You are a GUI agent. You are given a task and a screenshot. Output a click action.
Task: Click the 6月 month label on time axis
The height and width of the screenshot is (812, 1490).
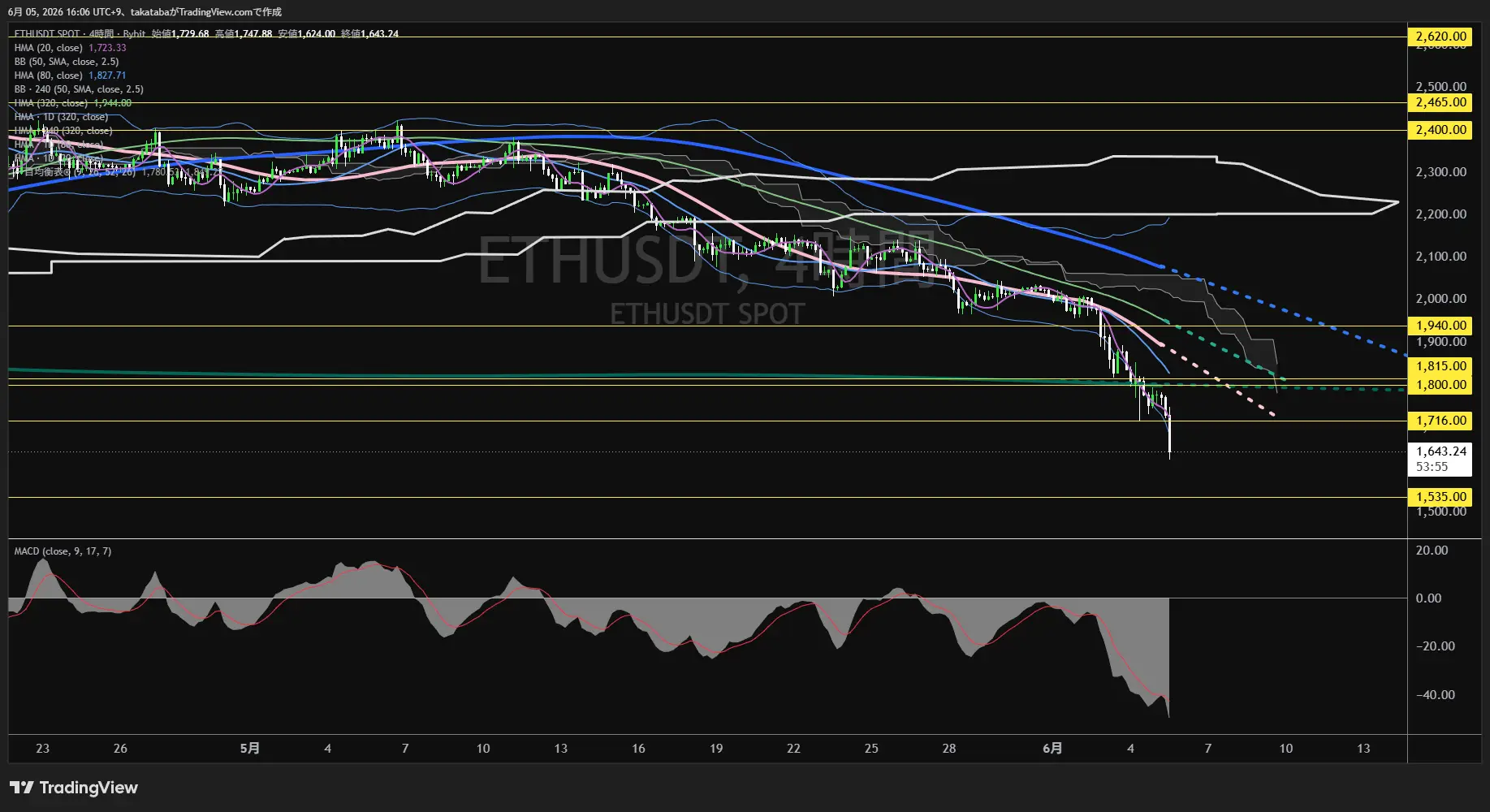click(1052, 749)
